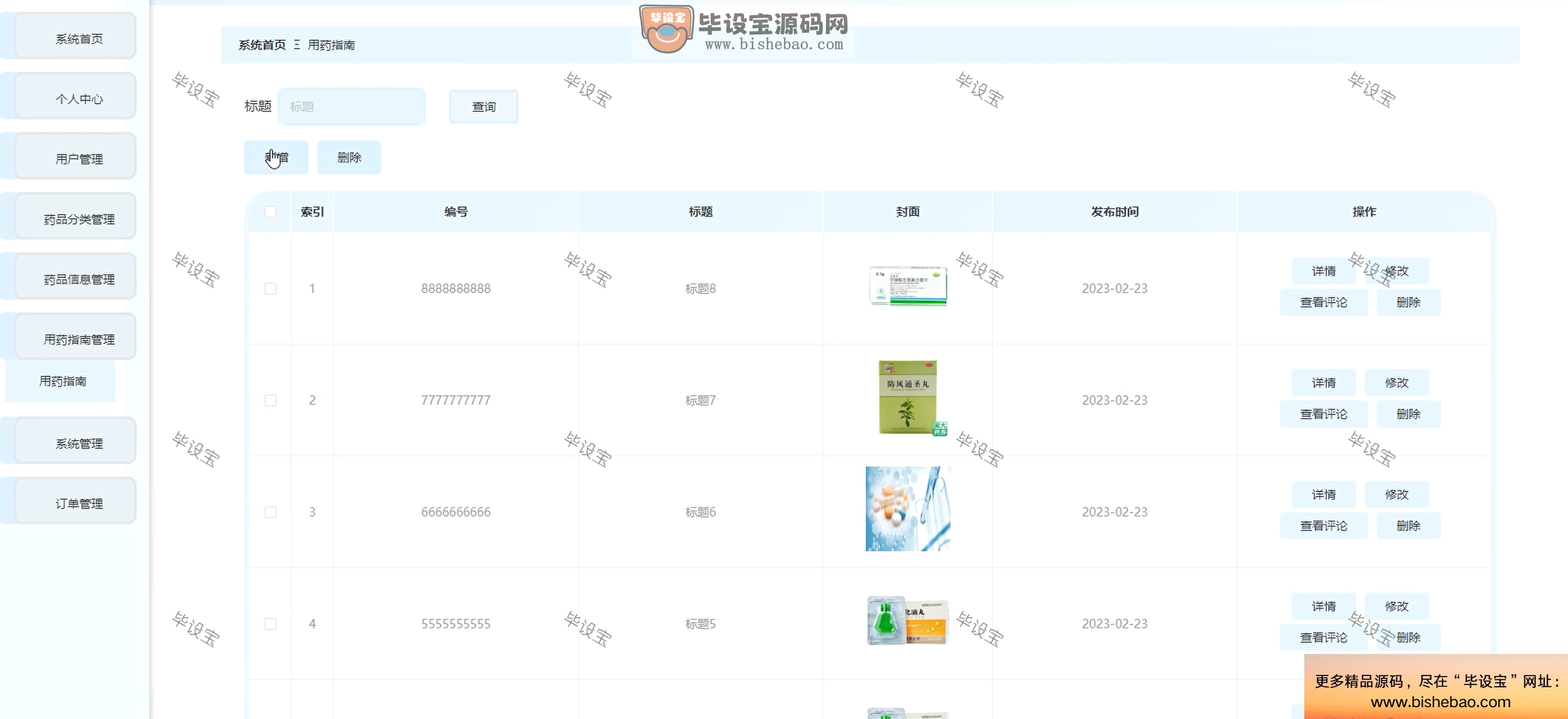Open 药品分类管理 sidebar menu
This screenshot has width=1568, height=719.
click(75, 217)
